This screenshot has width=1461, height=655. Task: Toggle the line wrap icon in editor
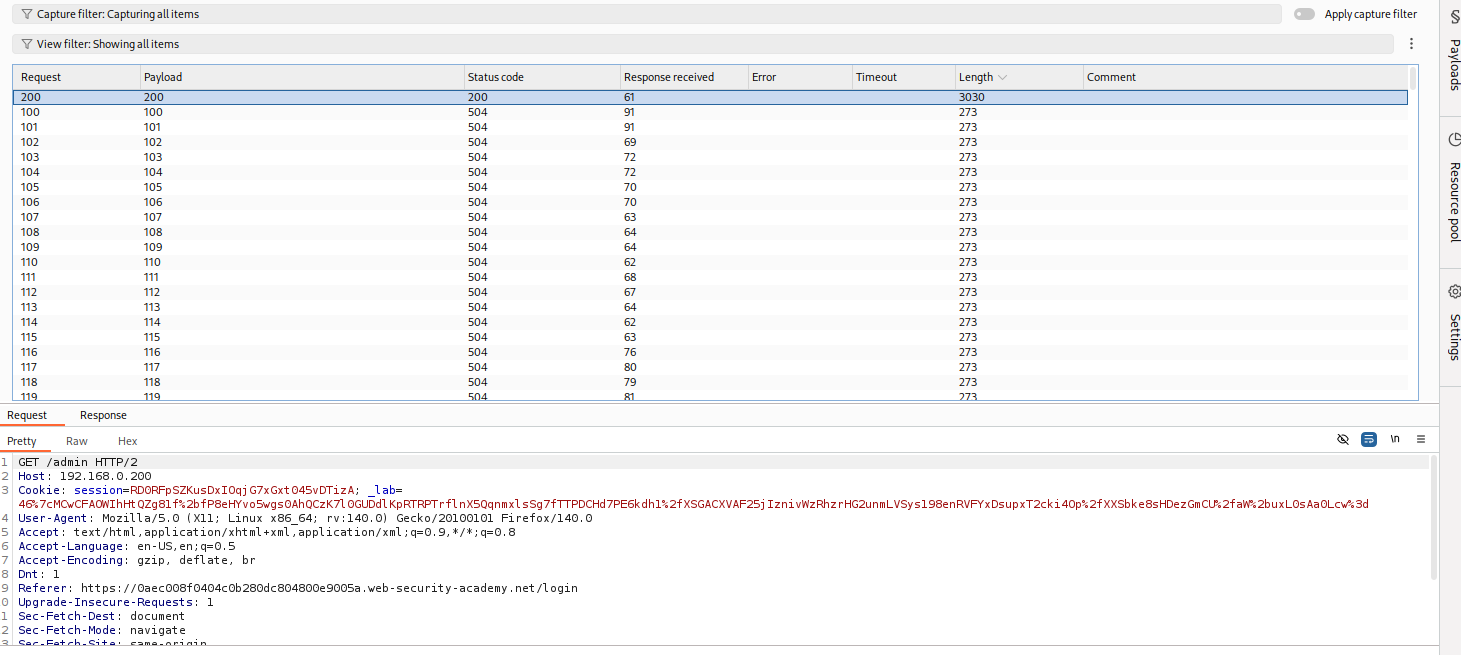click(x=1369, y=440)
